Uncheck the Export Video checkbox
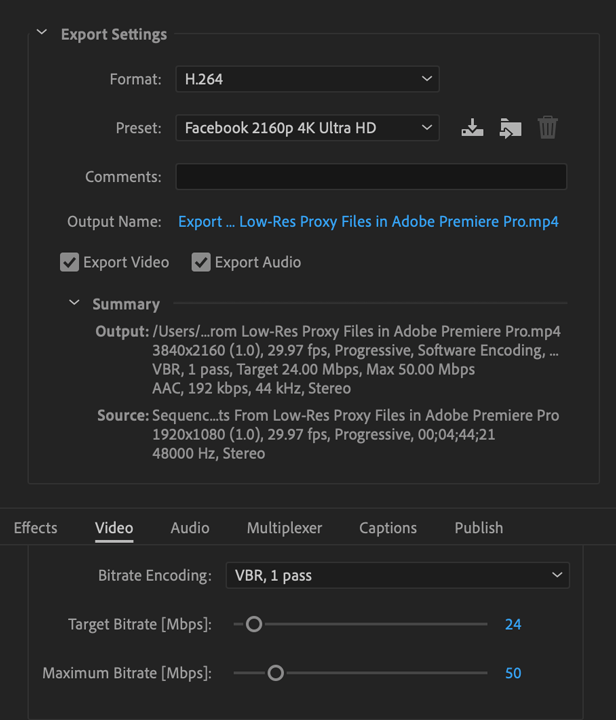 pos(69,262)
